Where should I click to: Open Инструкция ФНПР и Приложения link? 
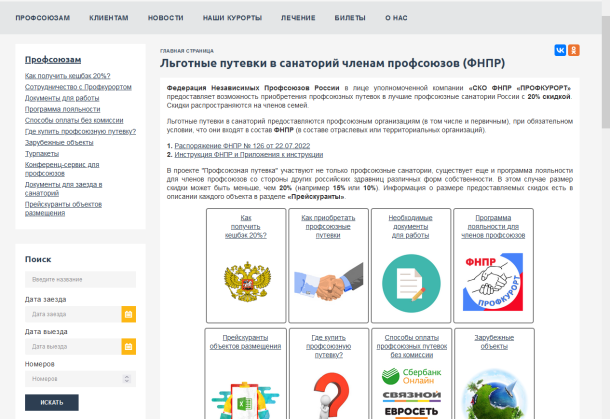point(249,155)
